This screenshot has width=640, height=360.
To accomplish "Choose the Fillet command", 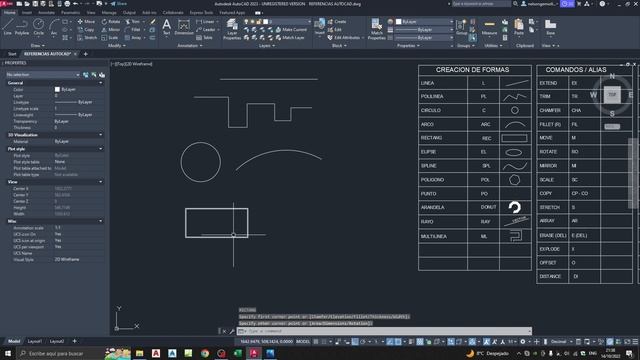I will (133, 29).
